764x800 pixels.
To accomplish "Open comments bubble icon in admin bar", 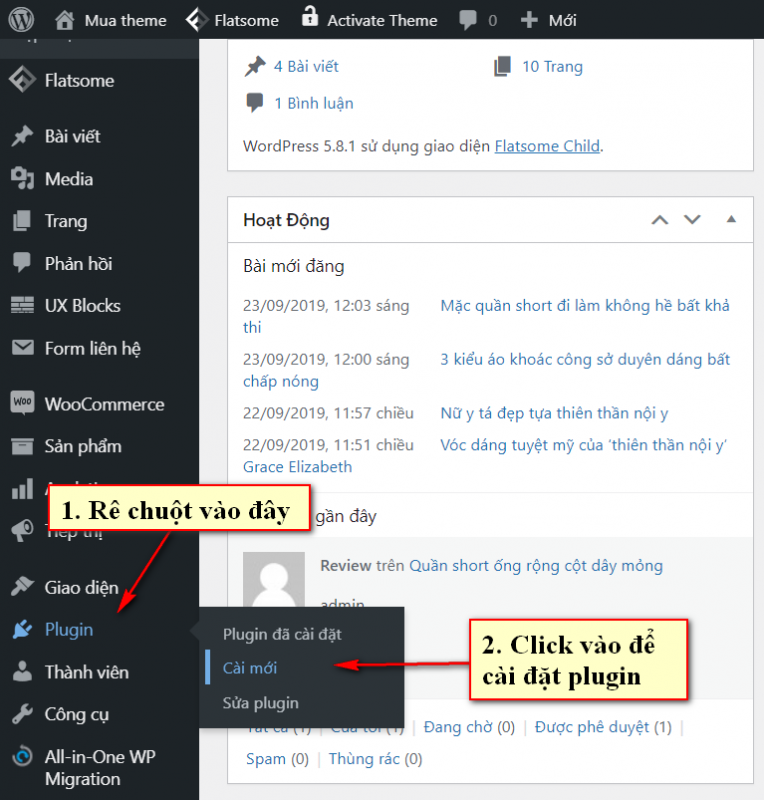I will pyautogui.click(x=467, y=20).
